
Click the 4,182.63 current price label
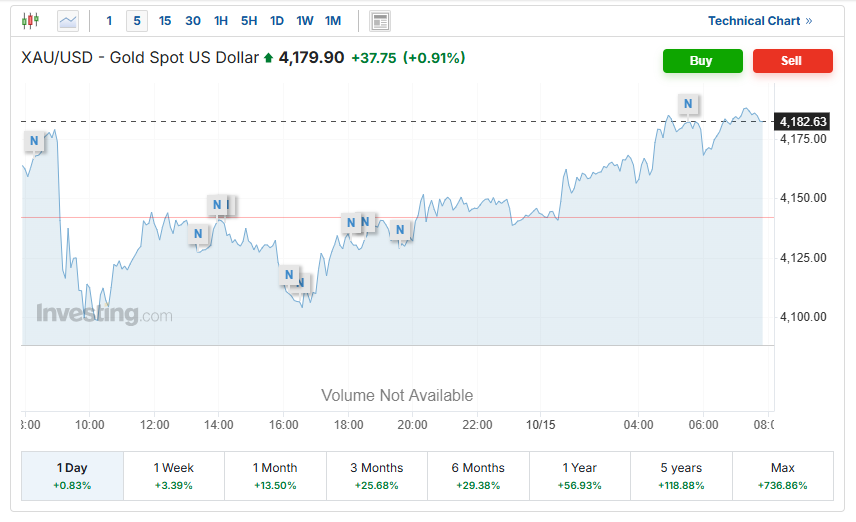point(804,122)
